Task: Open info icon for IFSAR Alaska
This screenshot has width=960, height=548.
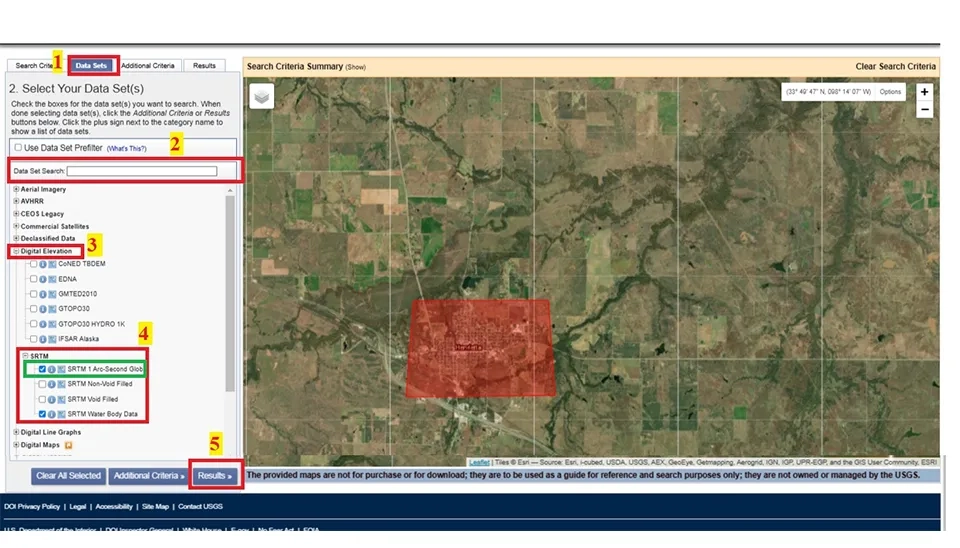Action: 43,339
